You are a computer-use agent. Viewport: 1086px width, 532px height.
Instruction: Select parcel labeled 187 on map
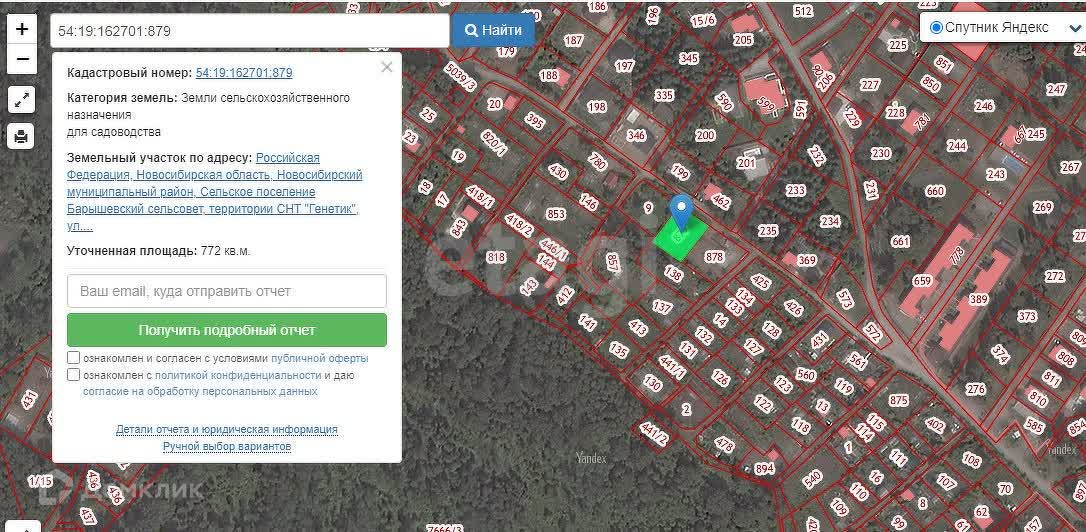click(573, 40)
